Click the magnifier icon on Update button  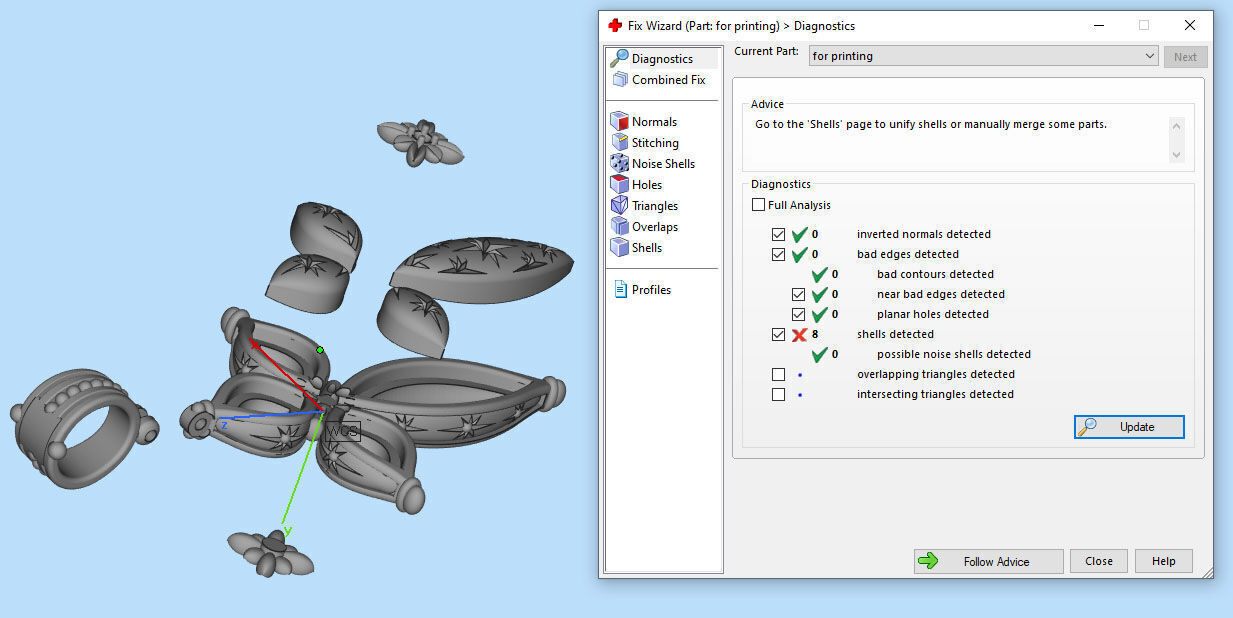(1087, 427)
